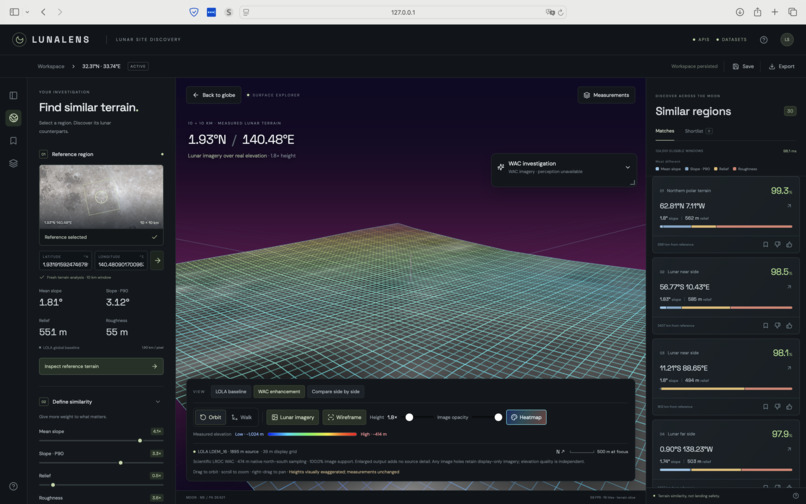Click the reference region moon thumbnail

coord(101,196)
